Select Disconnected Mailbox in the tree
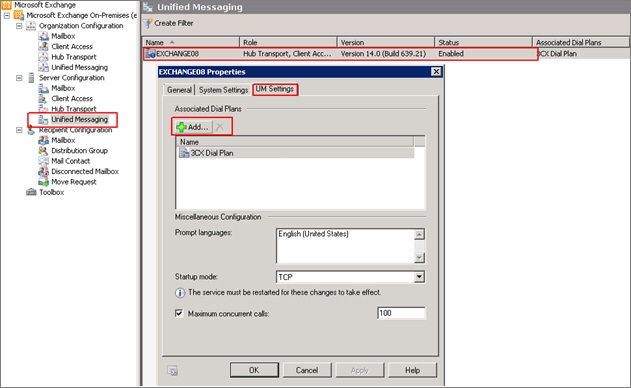The height and width of the screenshot is (388, 631). click(x=85, y=172)
